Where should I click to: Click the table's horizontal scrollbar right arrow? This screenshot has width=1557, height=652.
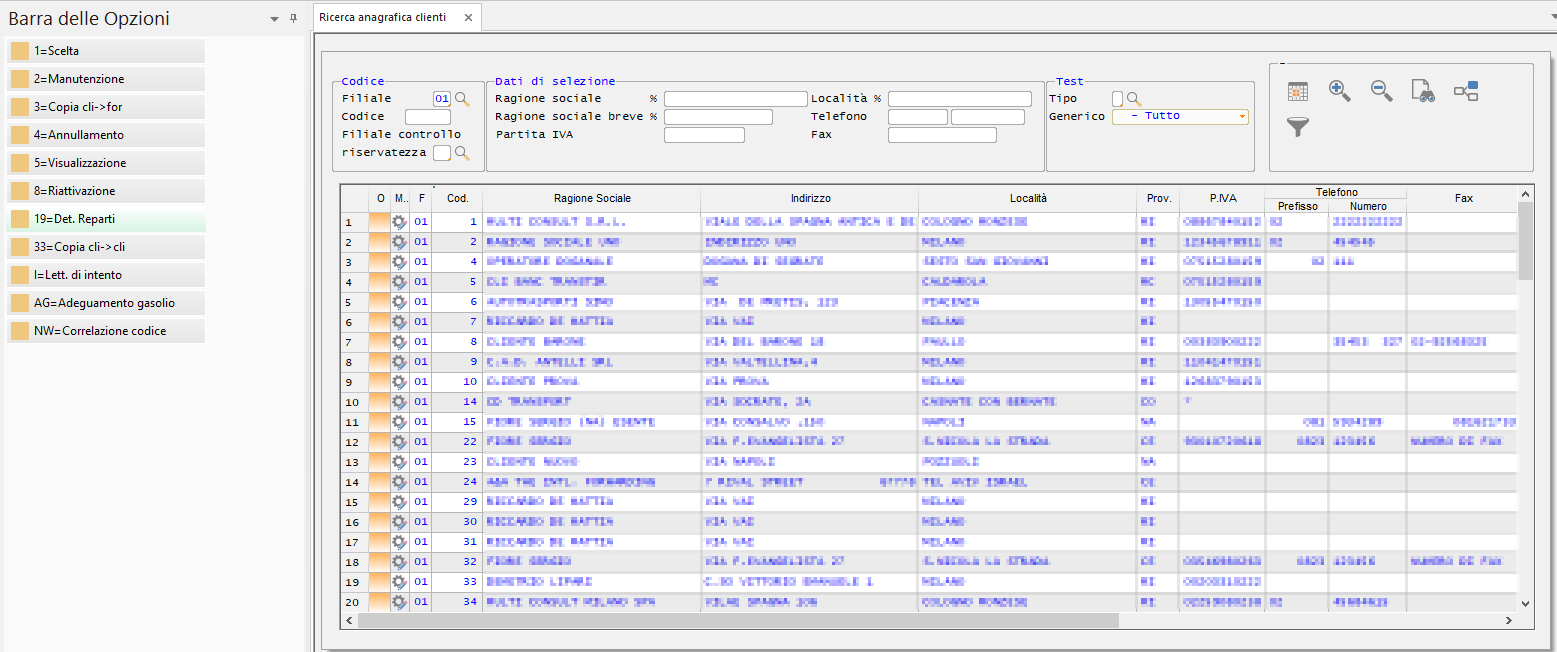coord(1510,621)
